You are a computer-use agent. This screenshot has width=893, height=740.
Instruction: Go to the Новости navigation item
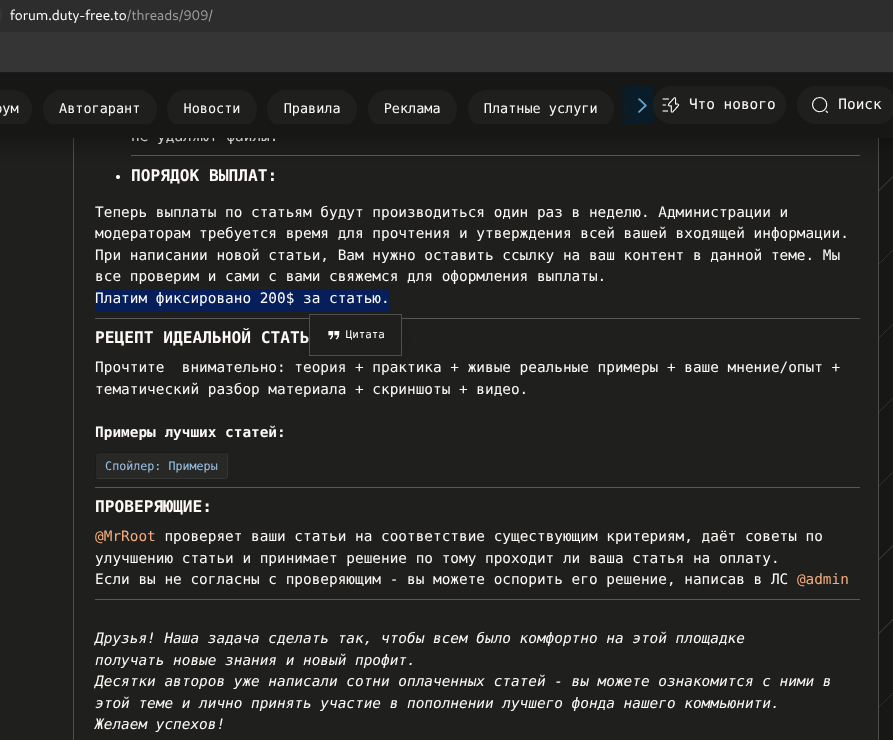[x=212, y=108]
